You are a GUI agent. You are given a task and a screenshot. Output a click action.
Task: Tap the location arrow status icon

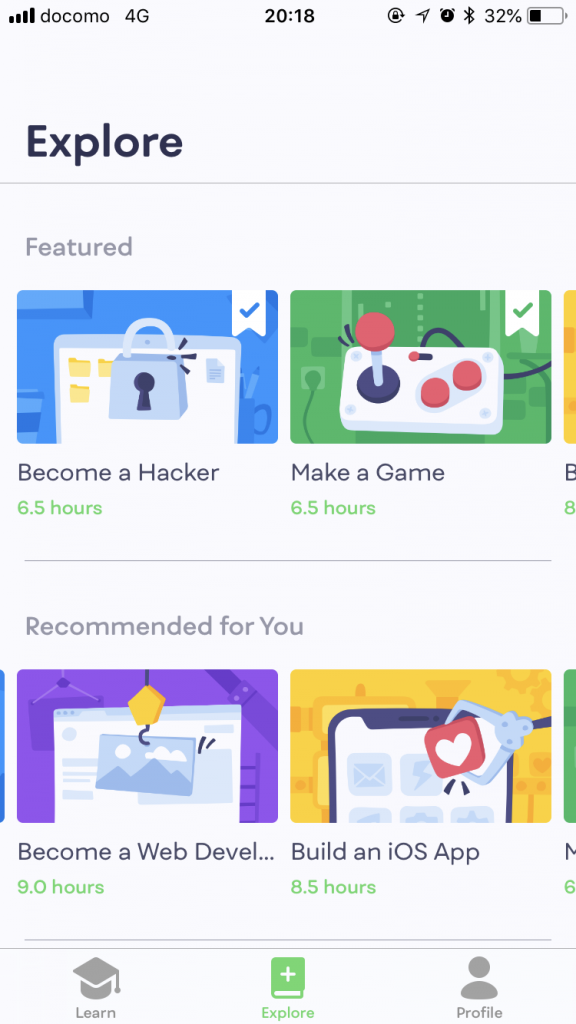[x=423, y=16]
